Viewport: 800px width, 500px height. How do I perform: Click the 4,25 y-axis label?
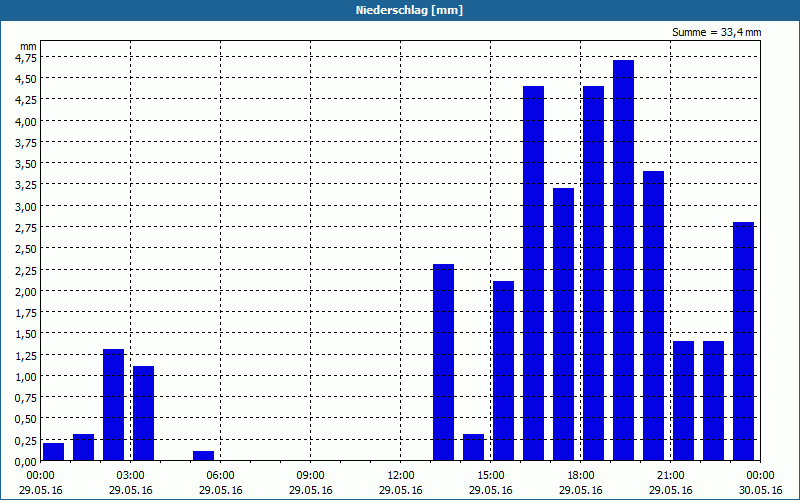[x=26, y=100]
